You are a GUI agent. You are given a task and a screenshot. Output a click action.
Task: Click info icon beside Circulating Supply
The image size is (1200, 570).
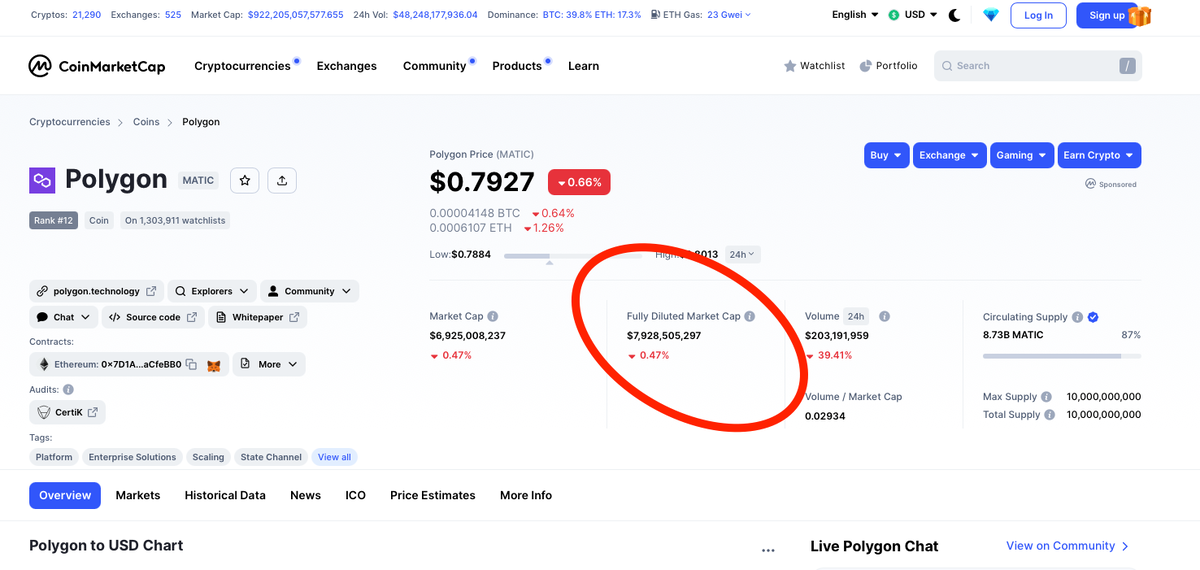click(x=1077, y=317)
